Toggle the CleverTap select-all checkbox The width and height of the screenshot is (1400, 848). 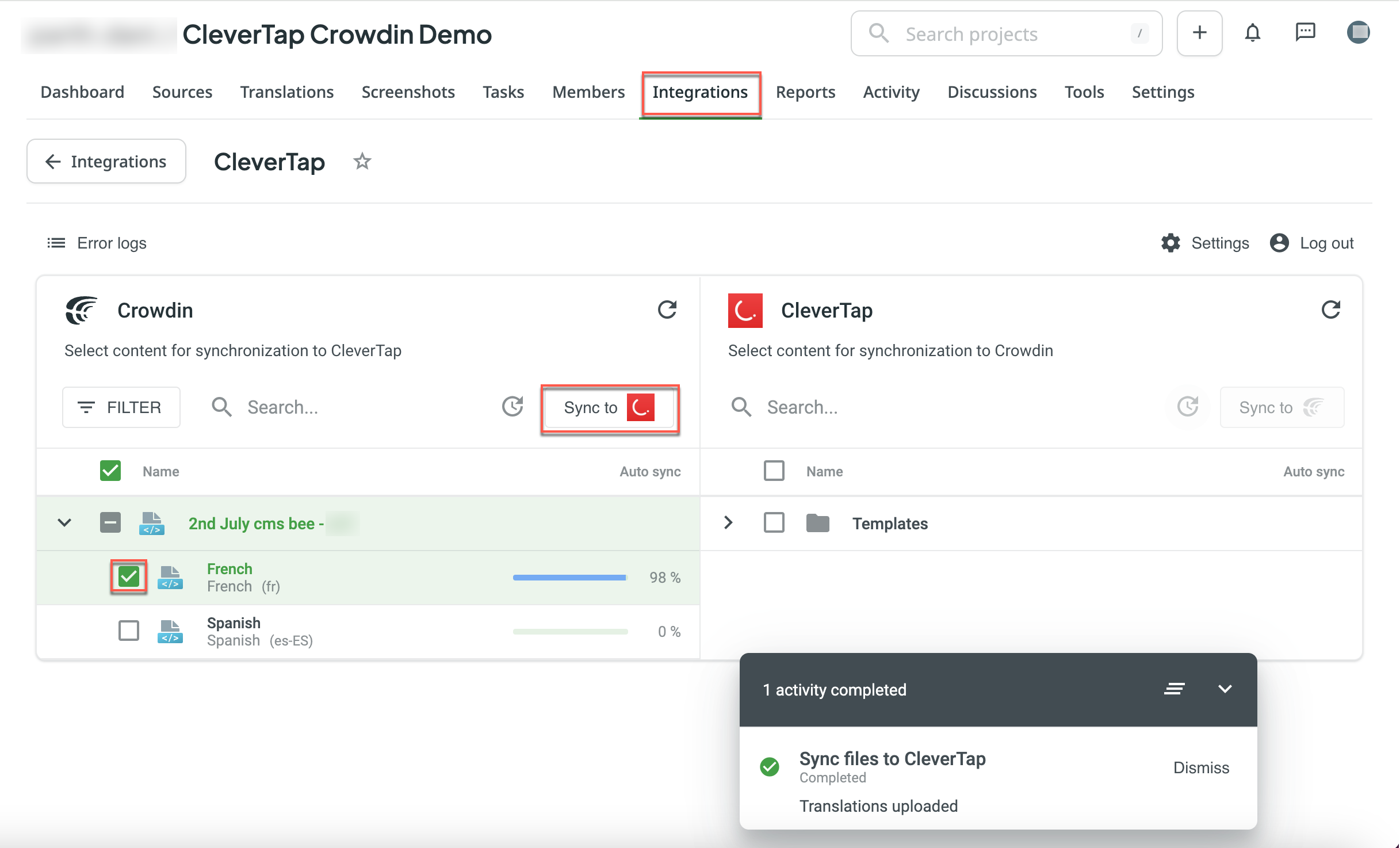774,471
